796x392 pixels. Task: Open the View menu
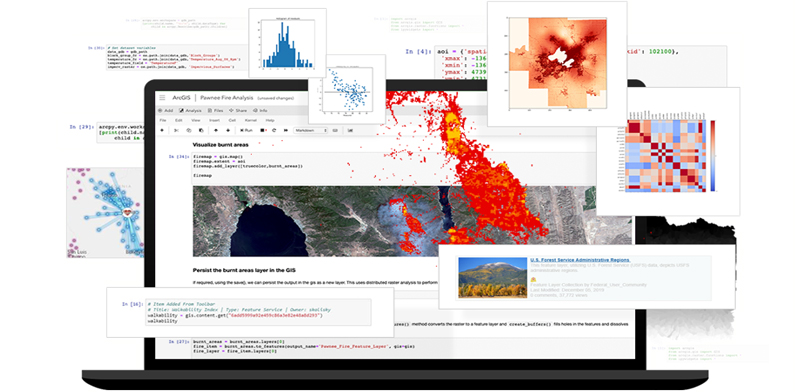pyautogui.click(x=195, y=120)
